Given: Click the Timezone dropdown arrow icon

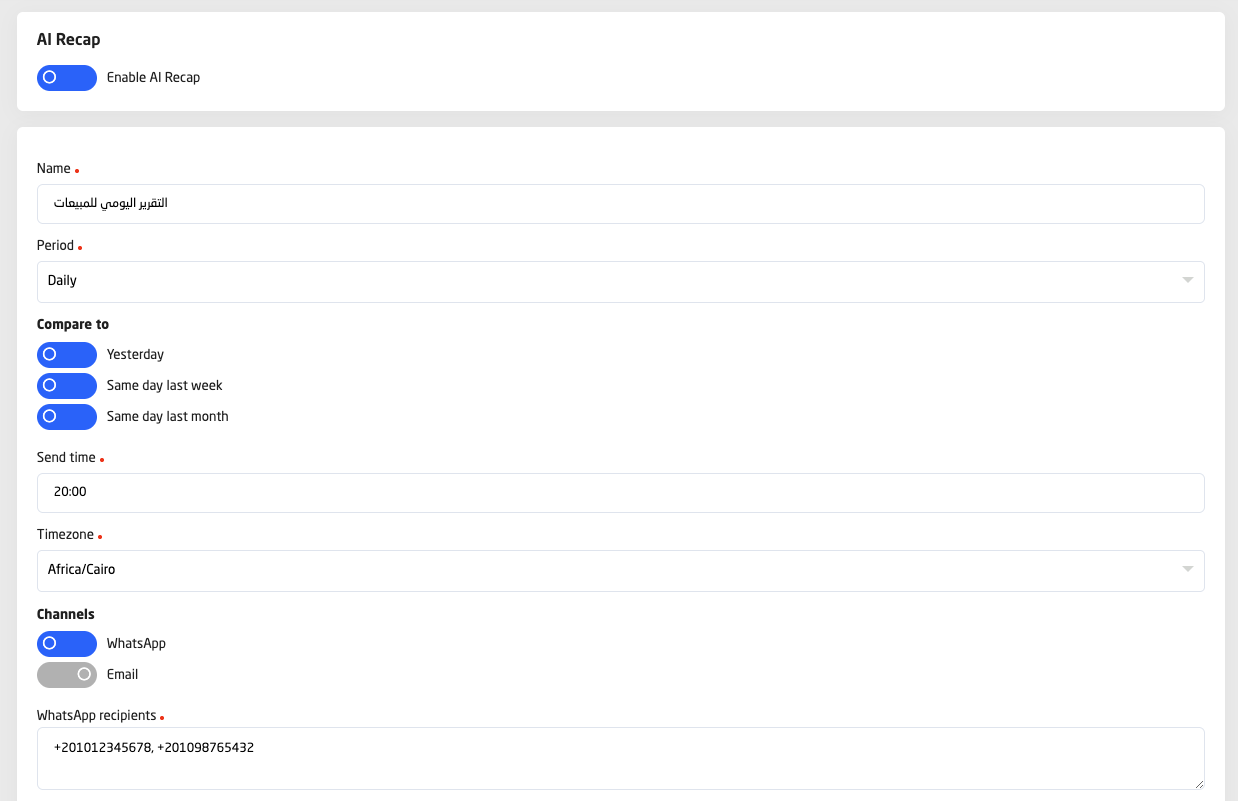Looking at the screenshot, I should click(1187, 570).
